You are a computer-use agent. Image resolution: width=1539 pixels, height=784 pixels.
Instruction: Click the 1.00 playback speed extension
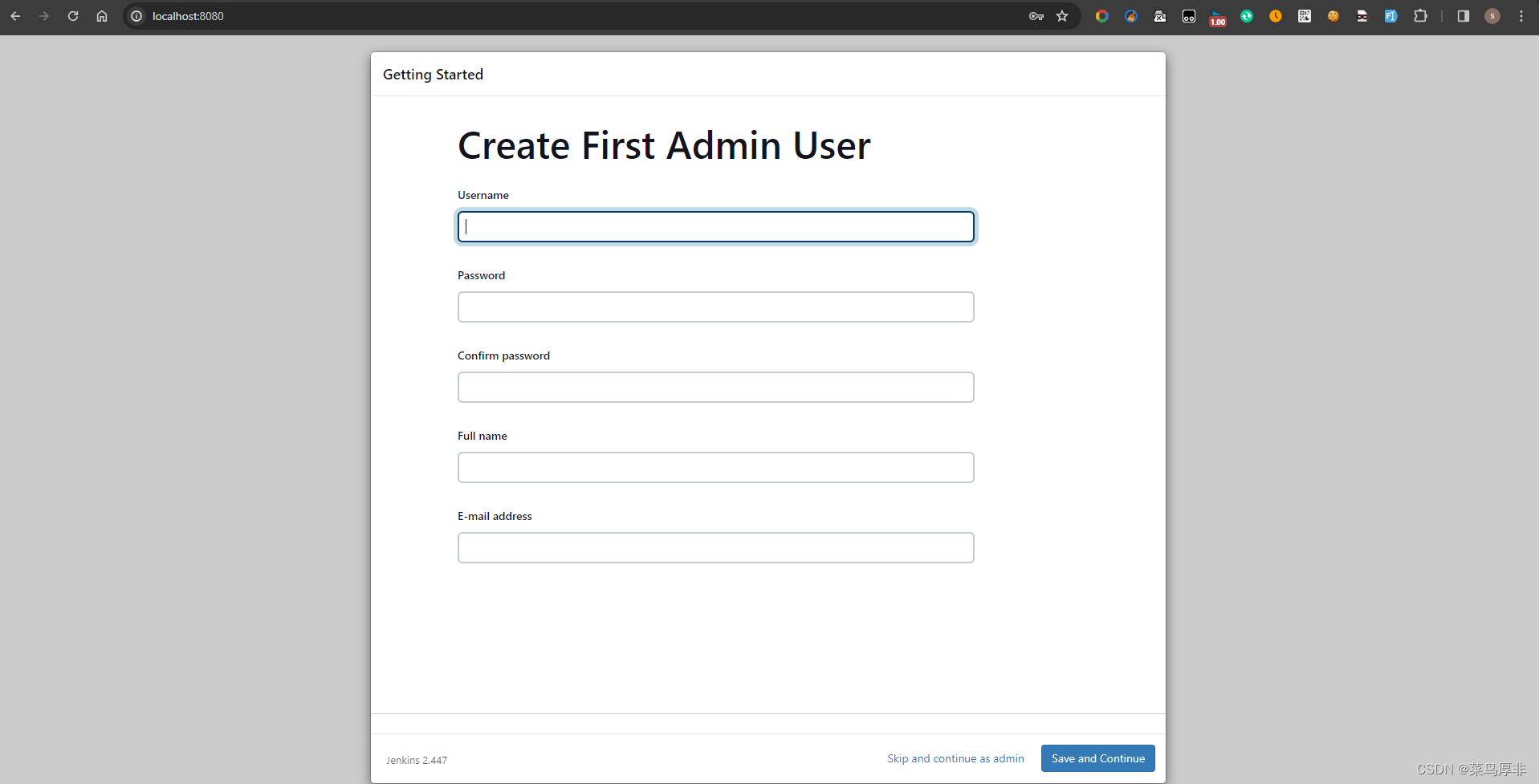coord(1217,16)
